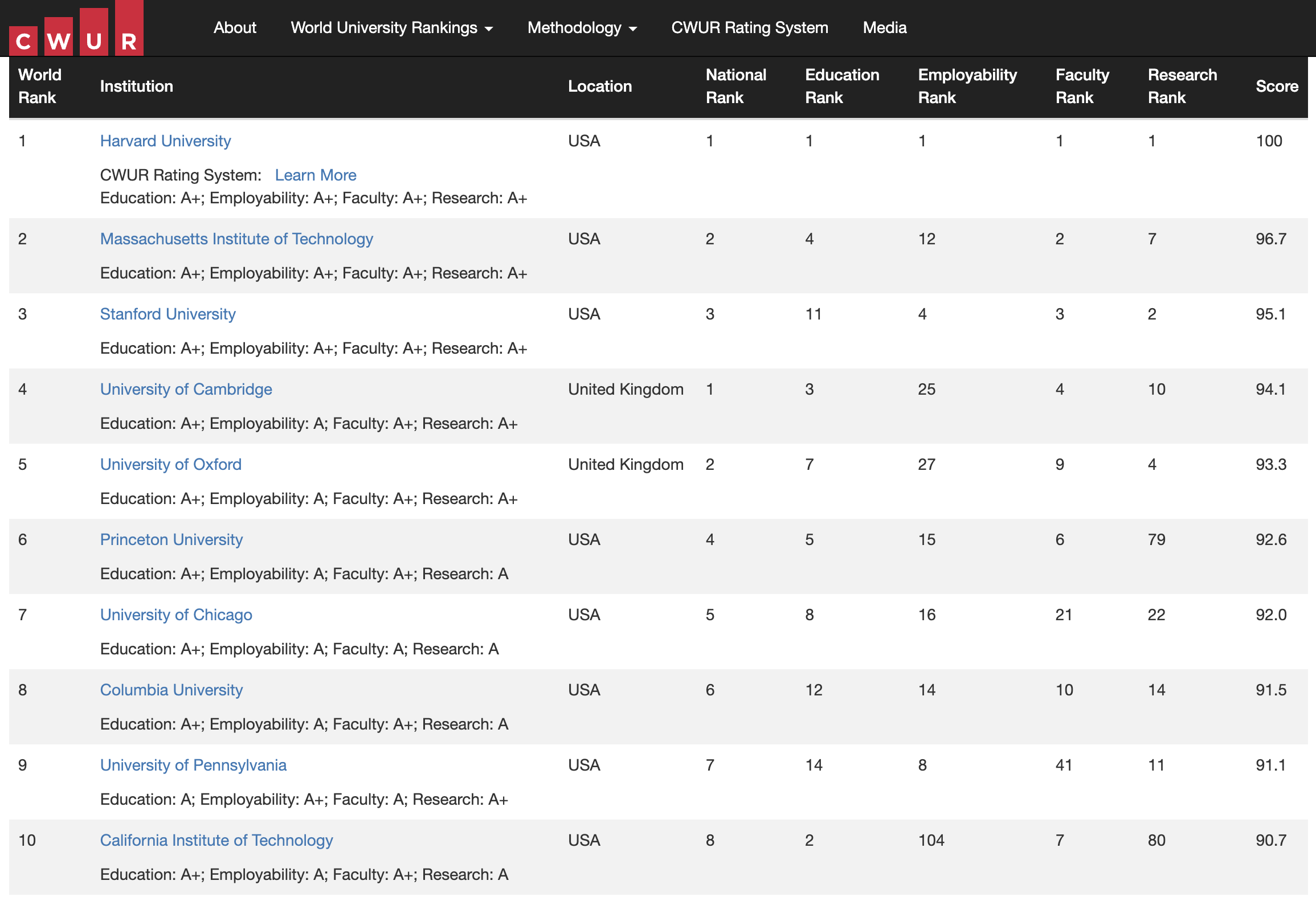
Task: Open Stanford University link
Action: click(167, 314)
